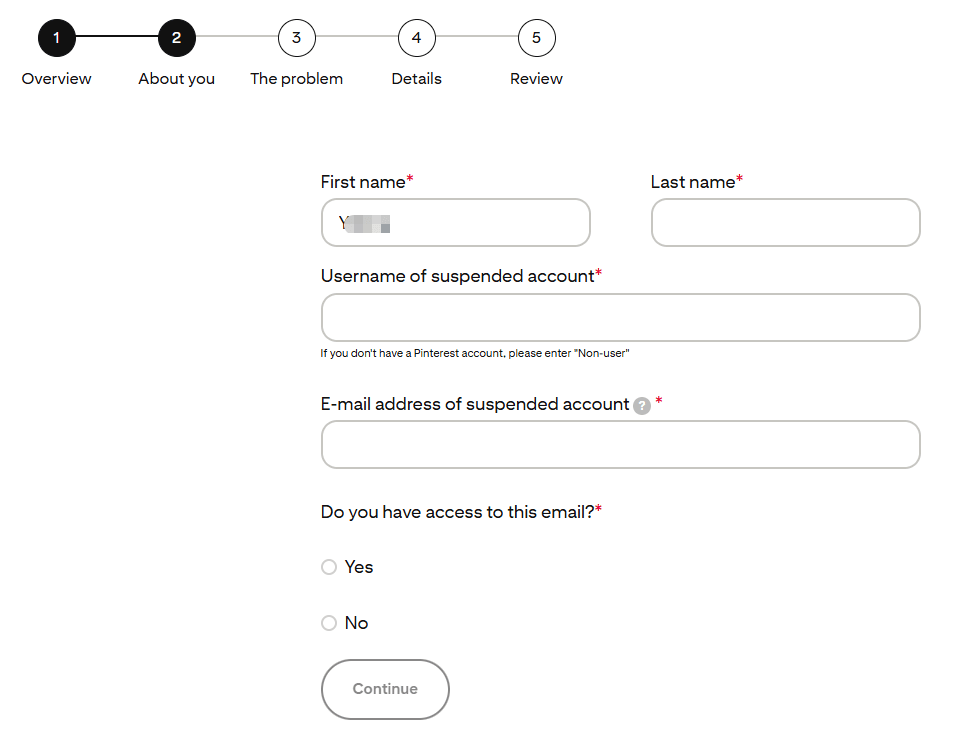Click the step 3 circle icon
The height and width of the screenshot is (741, 970).
point(296,38)
